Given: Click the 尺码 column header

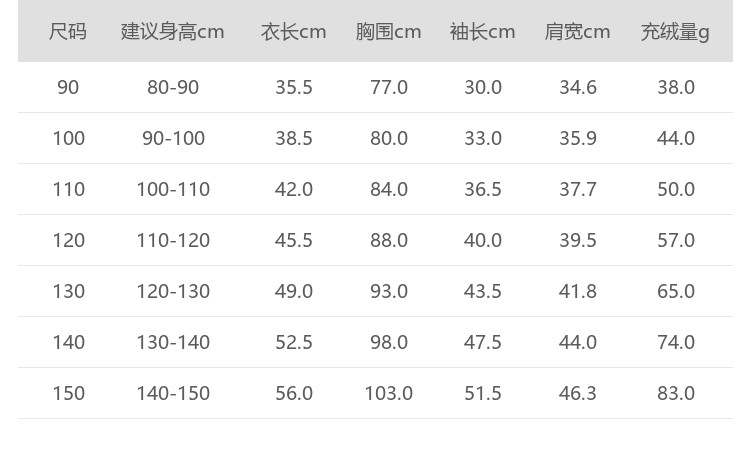Looking at the screenshot, I should pyautogui.click(x=68, y=32).
